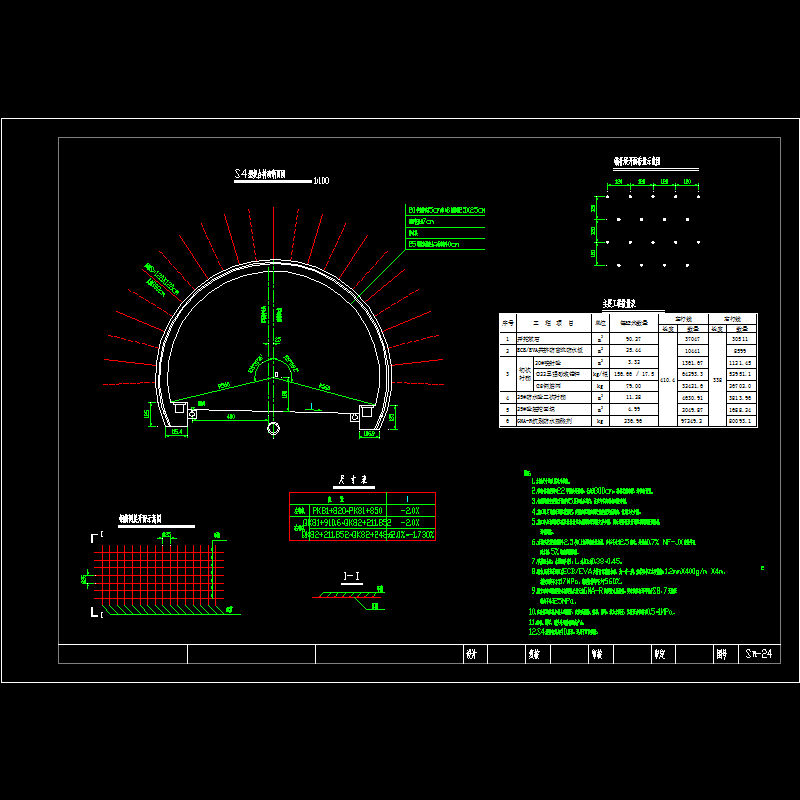Select the 11.28 secondary lining value
Screen dimensions: 800x800
[x=633, y=397]
